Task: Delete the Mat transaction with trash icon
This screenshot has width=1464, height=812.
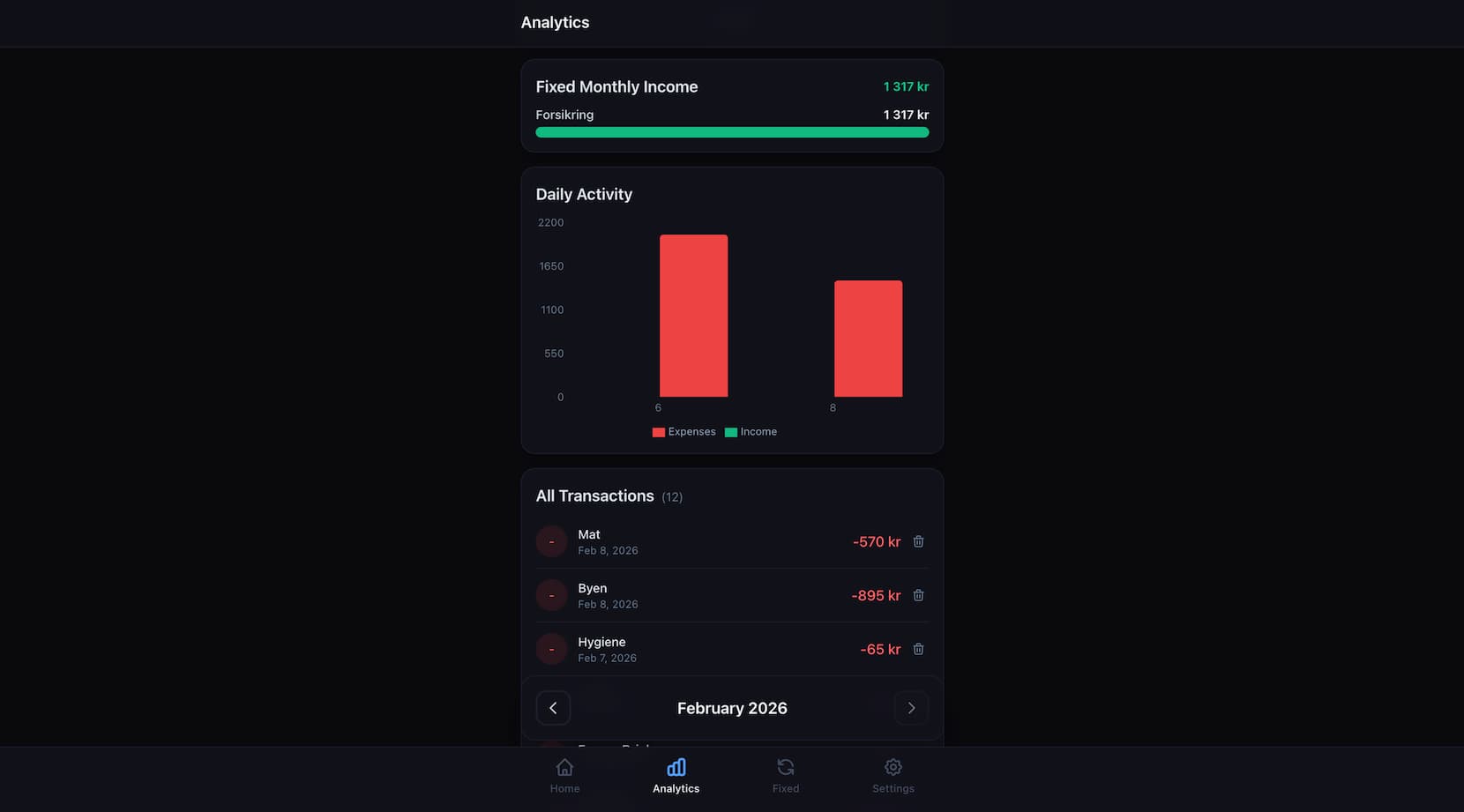Action: pyautogui.click(x=918, y=541)
